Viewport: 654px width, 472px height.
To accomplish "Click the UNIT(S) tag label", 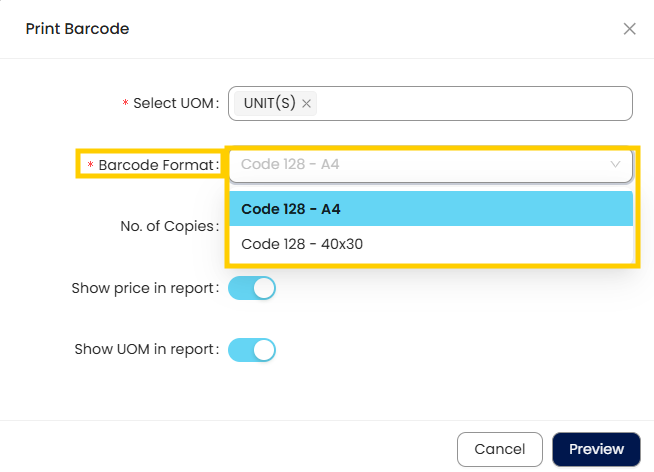I will click(x=269, y=103).
